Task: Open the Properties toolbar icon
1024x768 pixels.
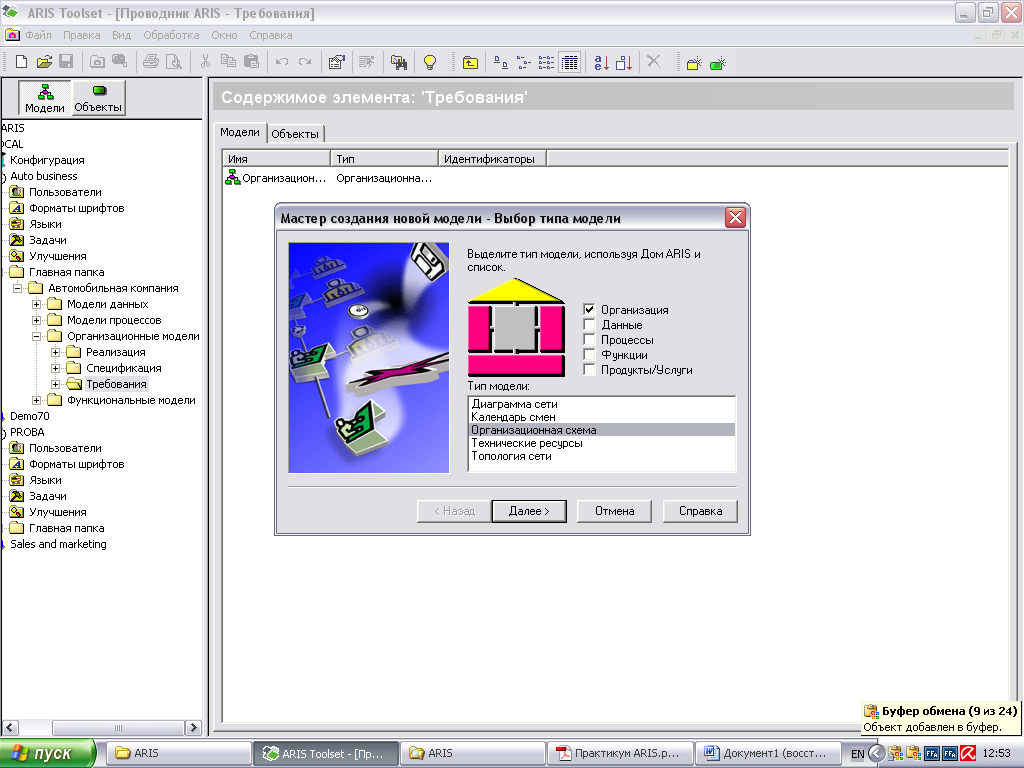Action: 336,62
